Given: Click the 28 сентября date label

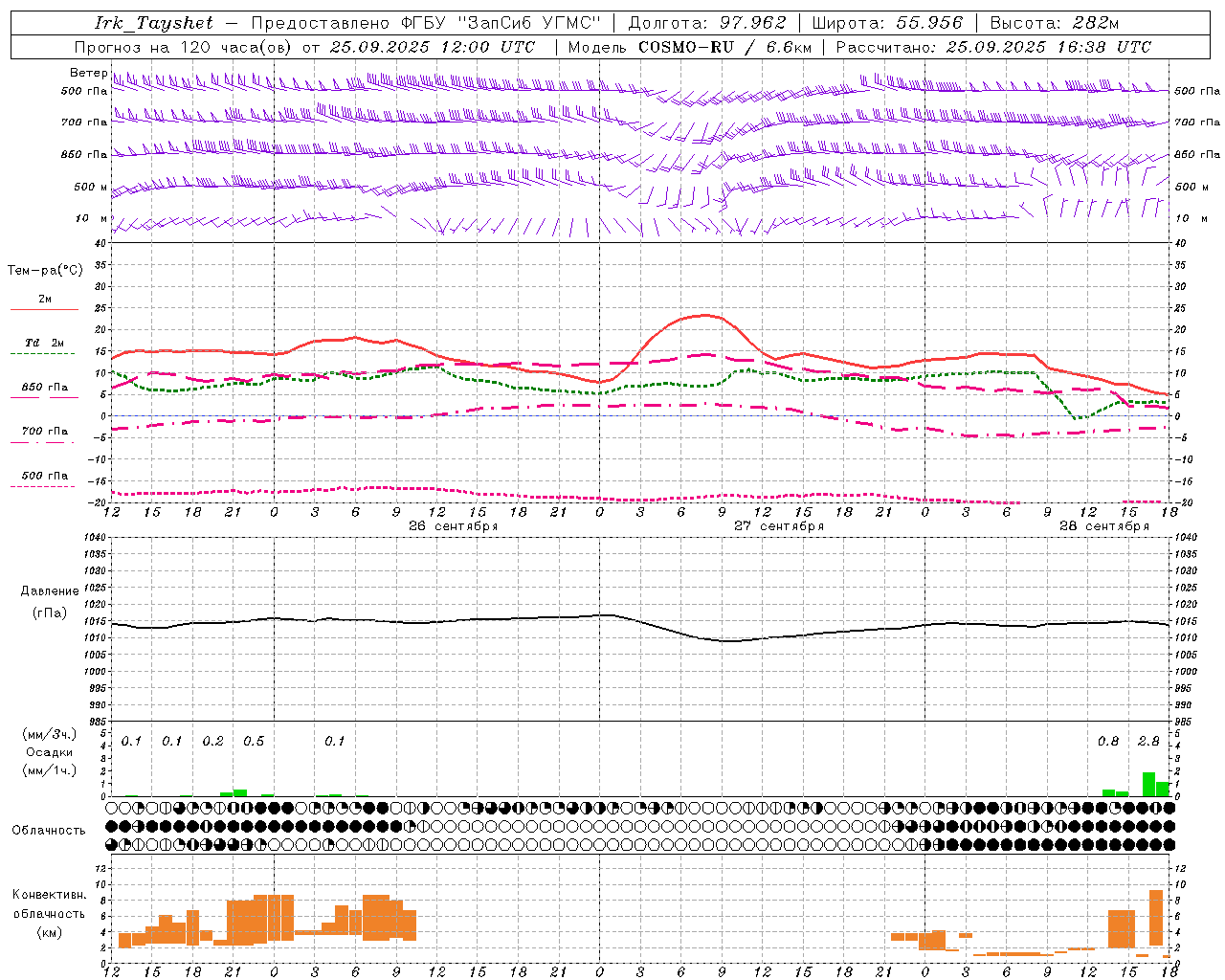Looking at the screenshot, I should [1104, 526].
